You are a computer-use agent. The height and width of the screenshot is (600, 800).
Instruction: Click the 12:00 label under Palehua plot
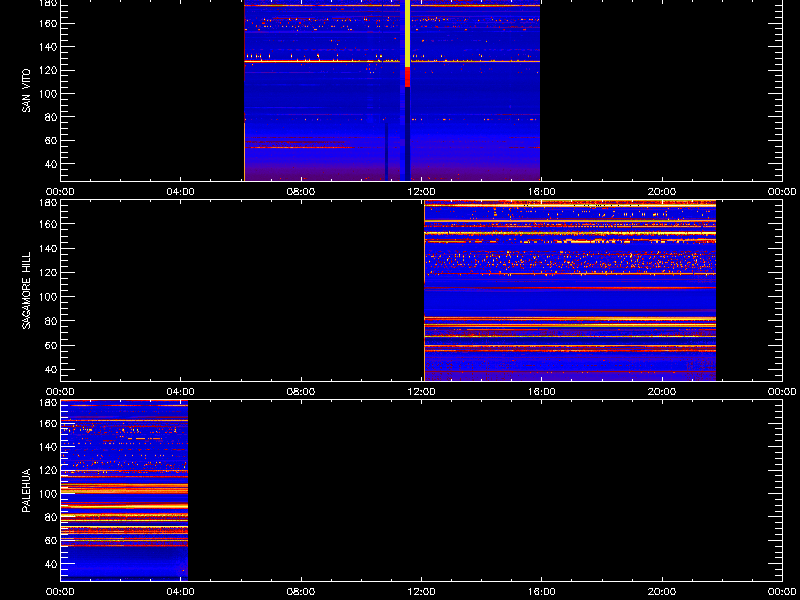click(421, 592)
